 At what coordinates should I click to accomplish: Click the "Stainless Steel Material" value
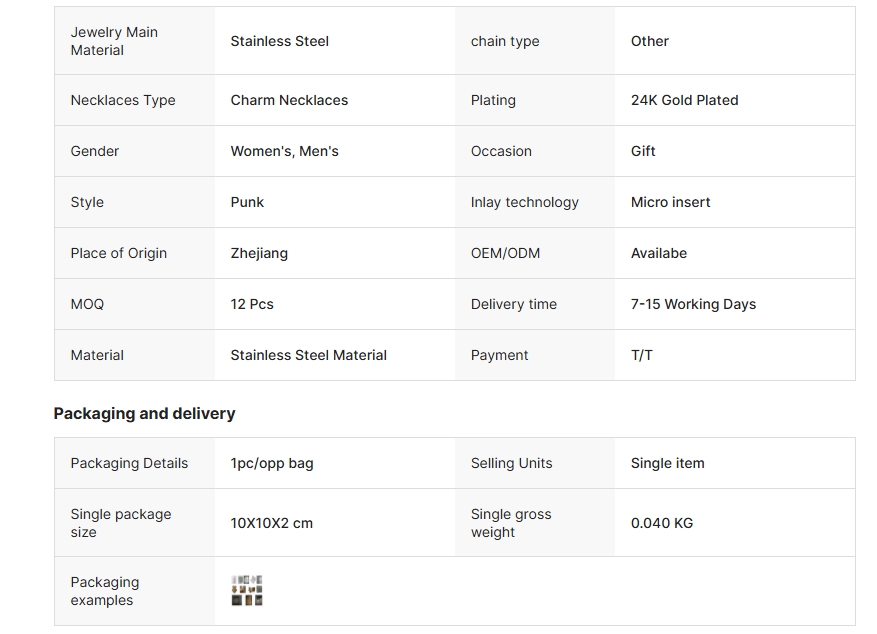(x=308, y=355)
